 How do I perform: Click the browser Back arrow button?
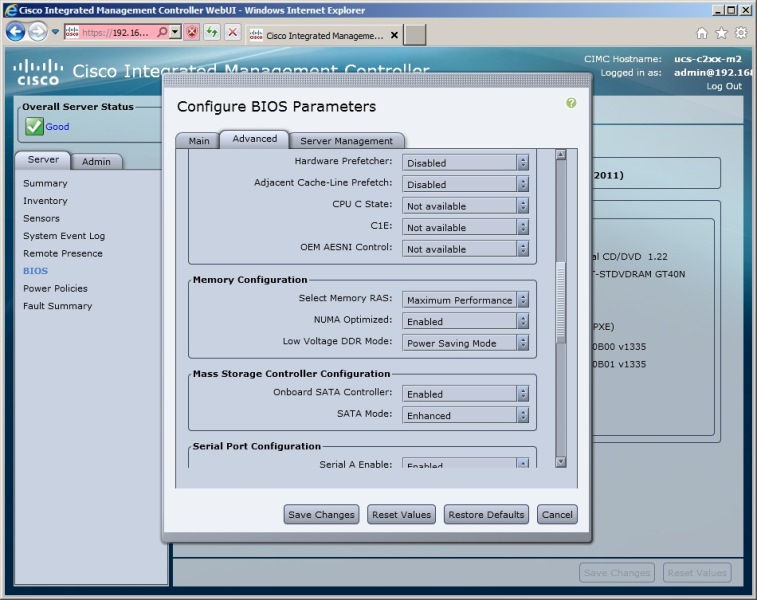(x=15, y=32)
